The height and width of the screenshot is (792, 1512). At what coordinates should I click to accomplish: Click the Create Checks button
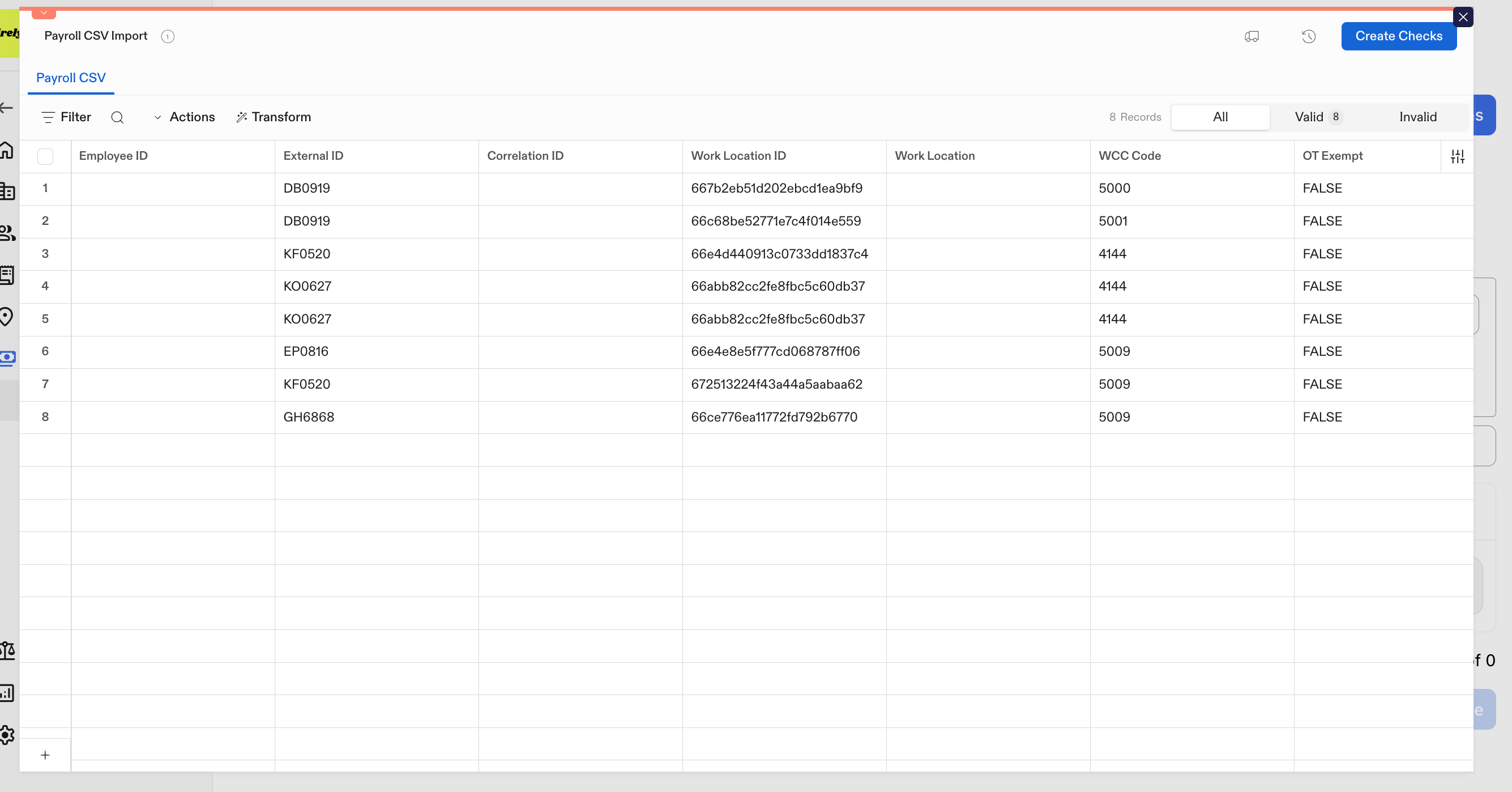[1399, 36]
